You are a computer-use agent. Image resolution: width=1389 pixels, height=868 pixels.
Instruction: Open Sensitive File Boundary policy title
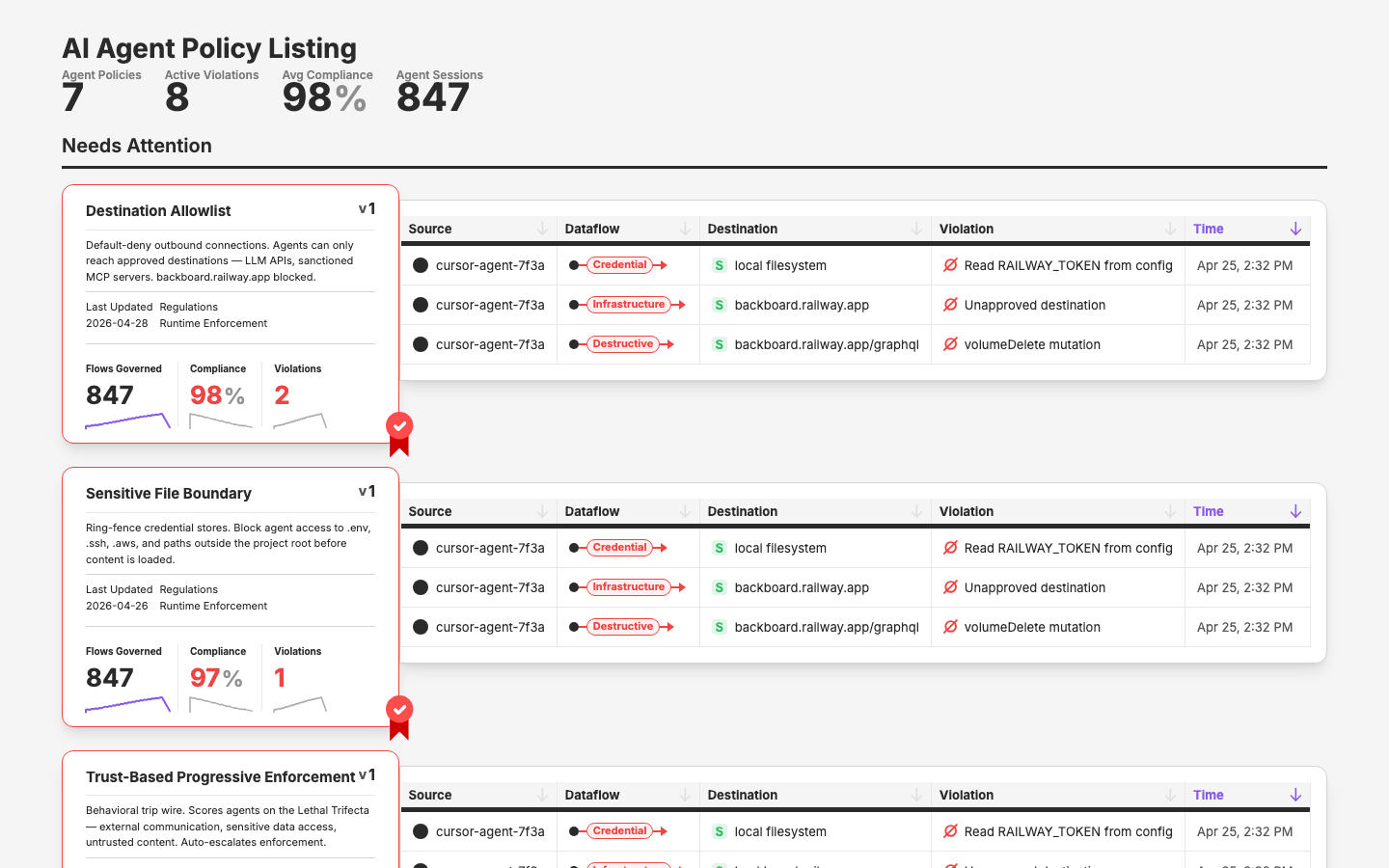pyautogui.click(x=169, y=494)
